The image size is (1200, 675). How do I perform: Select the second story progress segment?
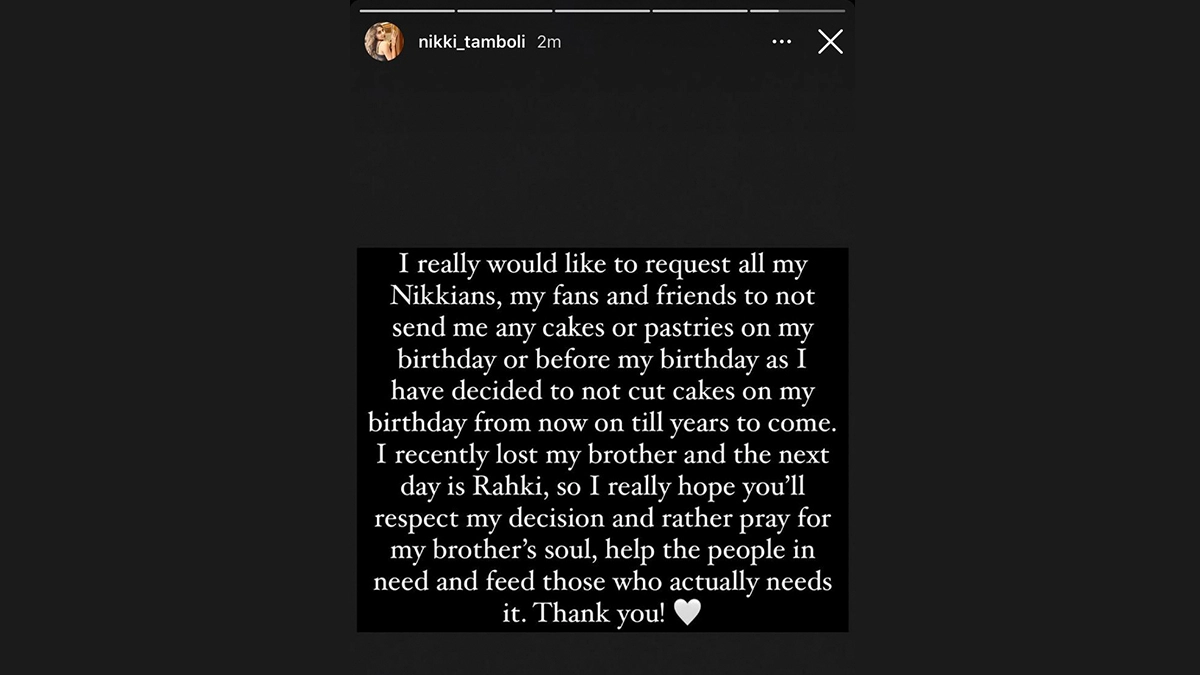[505, 10]
